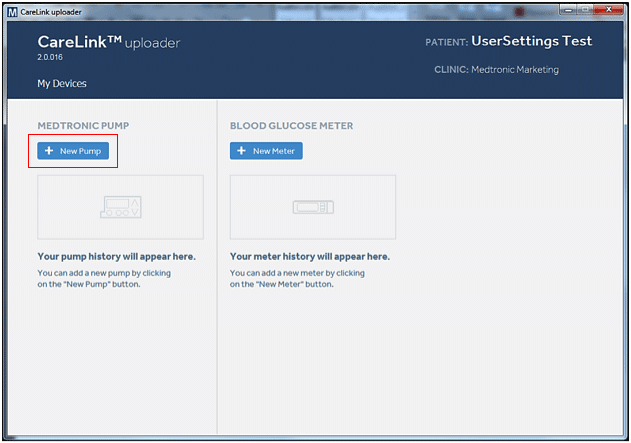This screenshot has width=631, height=443.
Task: Click the 'You can add a new pump' hint
Action: [104, 278]
